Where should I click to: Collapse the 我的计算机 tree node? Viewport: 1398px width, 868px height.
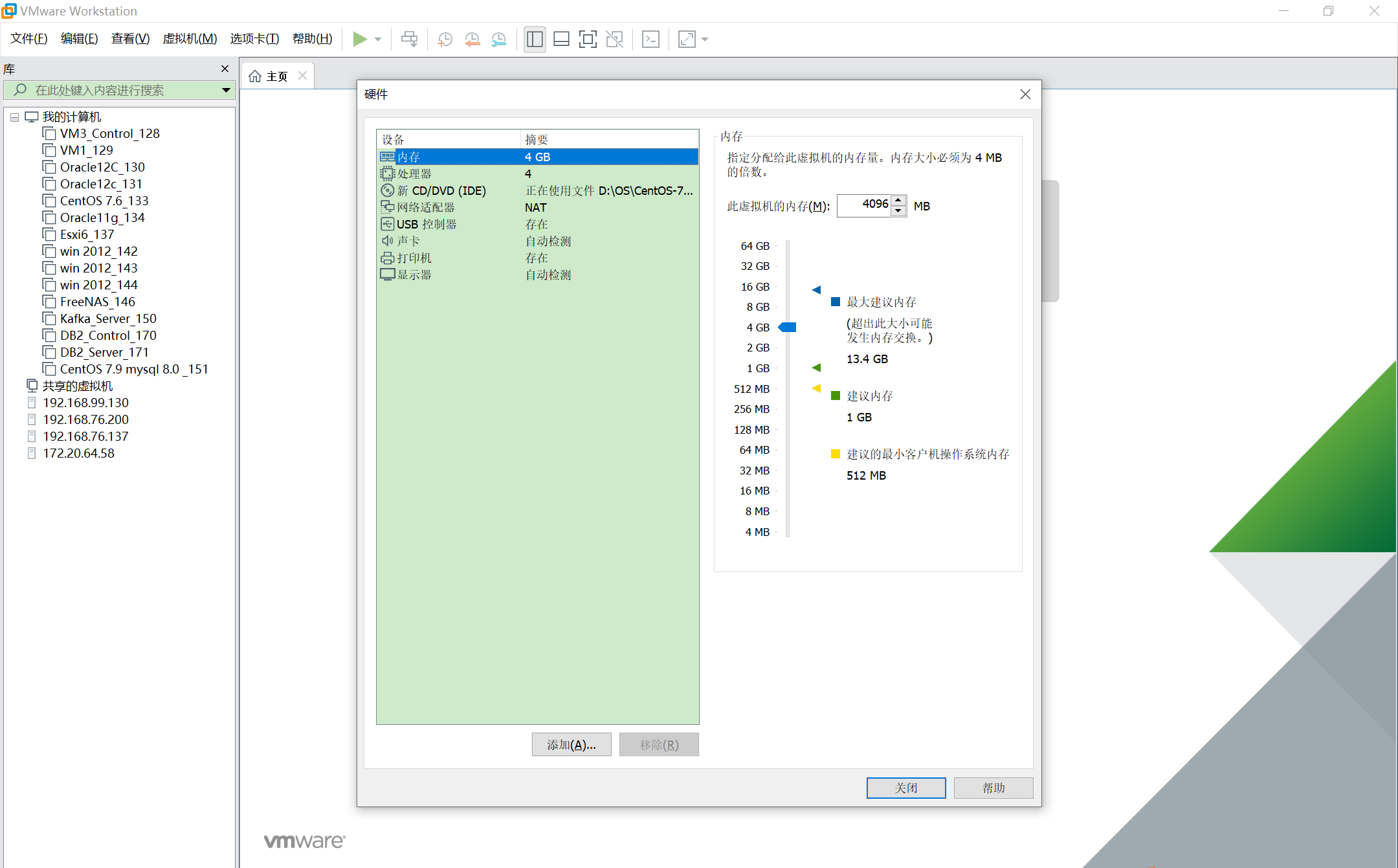coord(14,117)
